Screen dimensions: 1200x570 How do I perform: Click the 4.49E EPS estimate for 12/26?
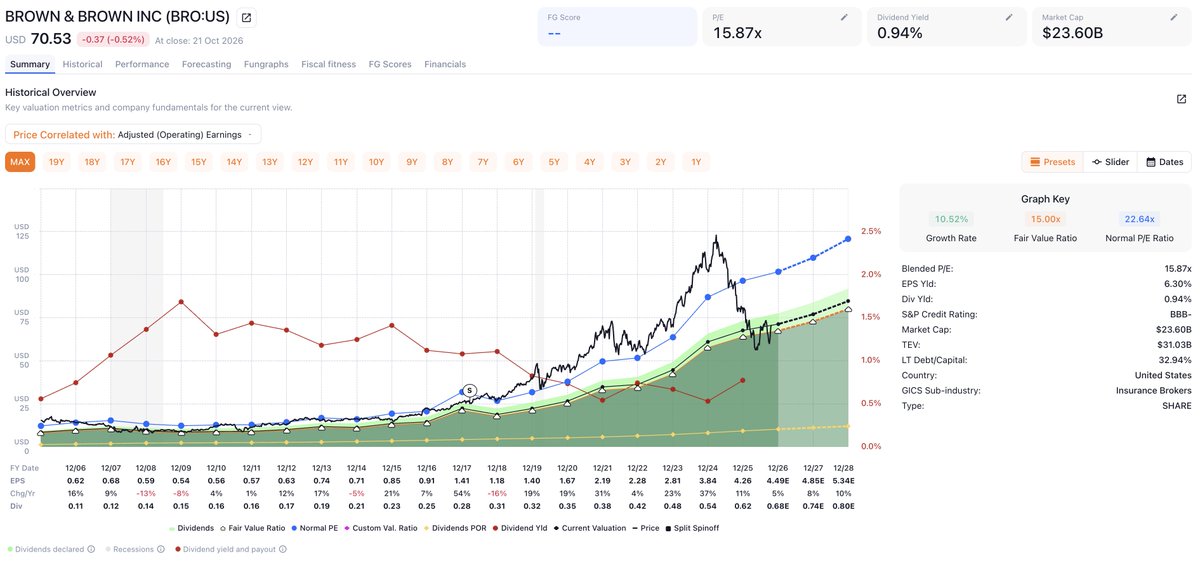pos(779,480)
